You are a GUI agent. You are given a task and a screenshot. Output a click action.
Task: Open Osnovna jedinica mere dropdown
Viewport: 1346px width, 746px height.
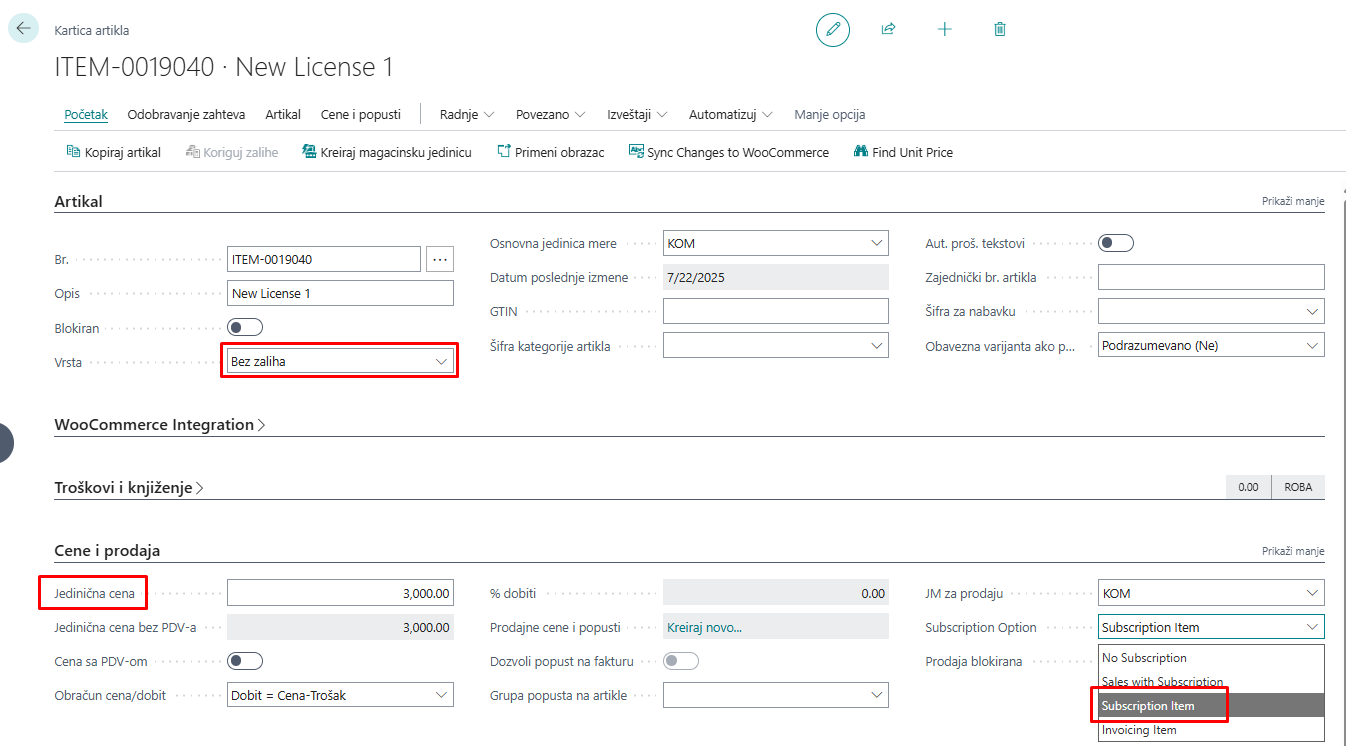[775, 243]
